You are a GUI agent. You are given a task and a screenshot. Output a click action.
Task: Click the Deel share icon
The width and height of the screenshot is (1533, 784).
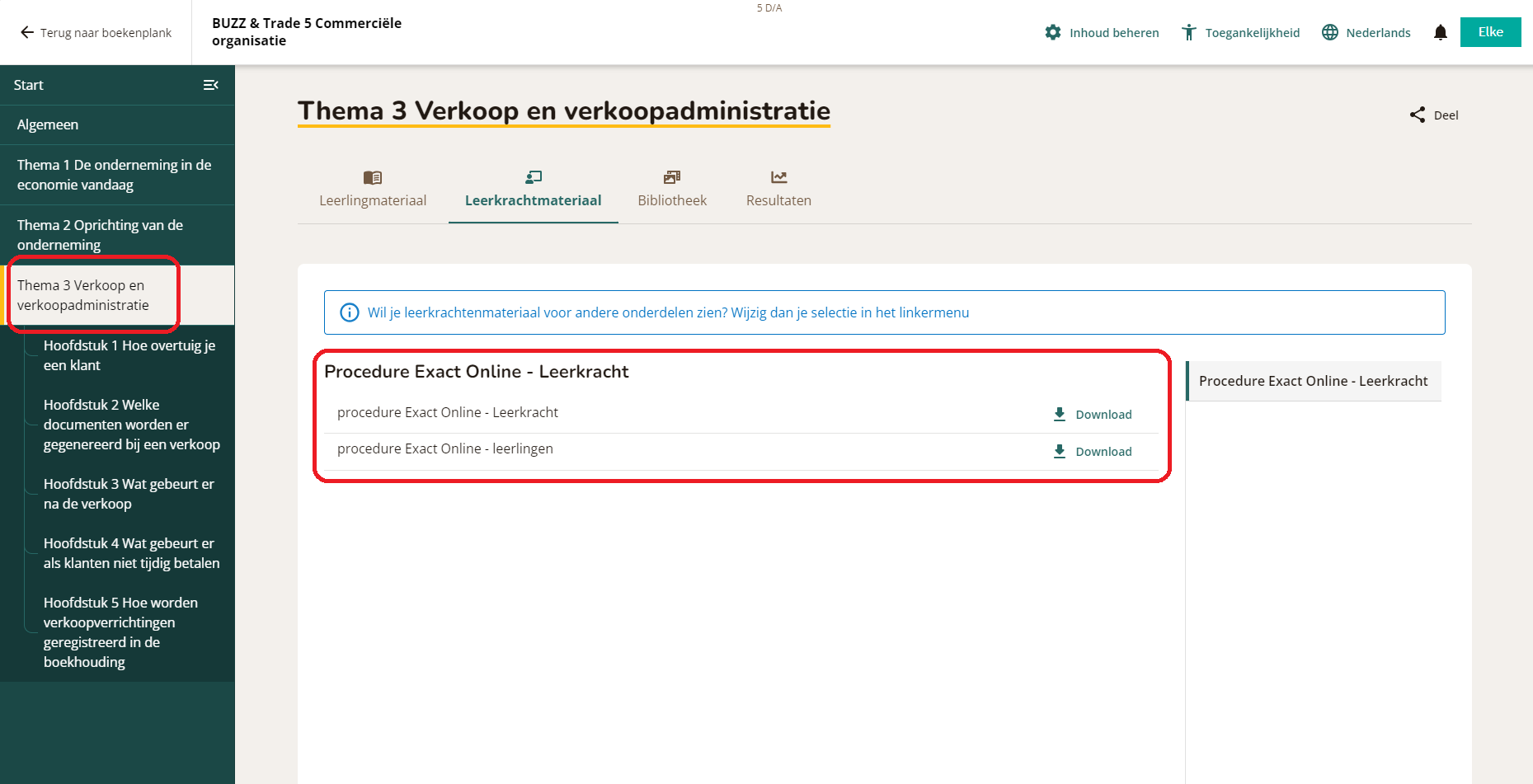[x=1418, y=115]
